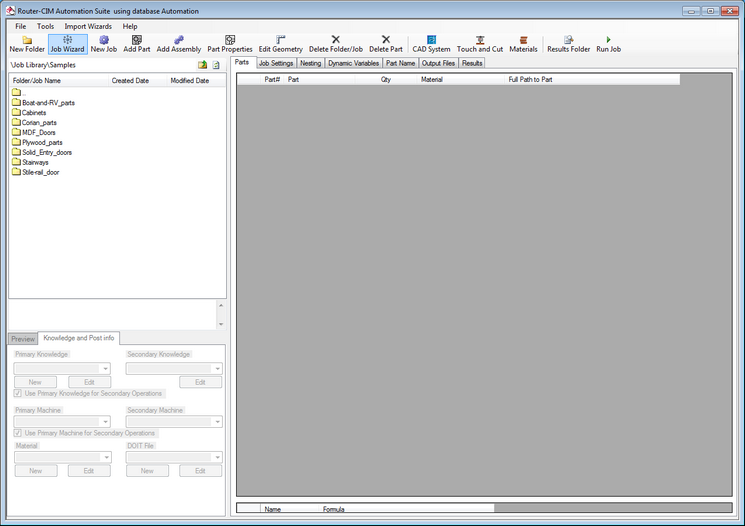Screen dimensions: 745x526
Task: Select the parent folder (..) entry
Action: 19,93
